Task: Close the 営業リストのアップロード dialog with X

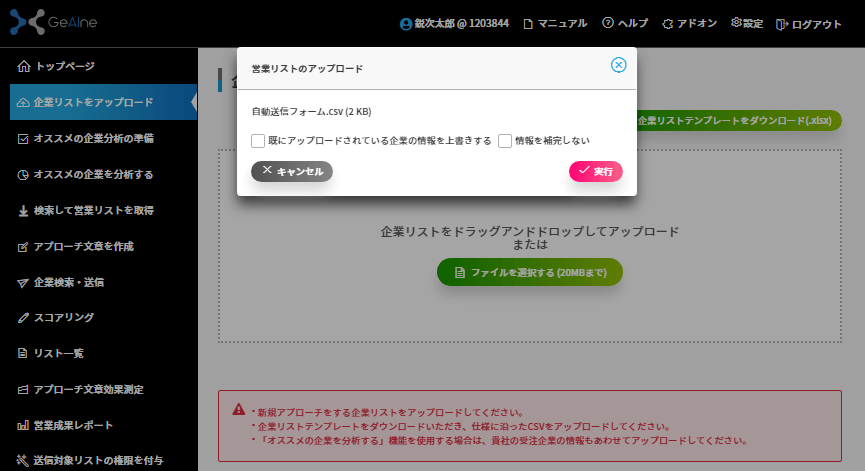Action: 618,65
